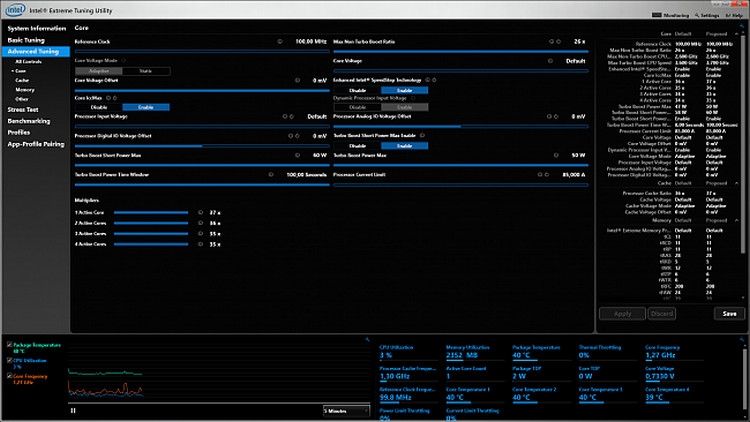Screen dimensions: 750x422
Task: Reset Processor Digital IO Voltage Offset
Action: pos(297,136)
